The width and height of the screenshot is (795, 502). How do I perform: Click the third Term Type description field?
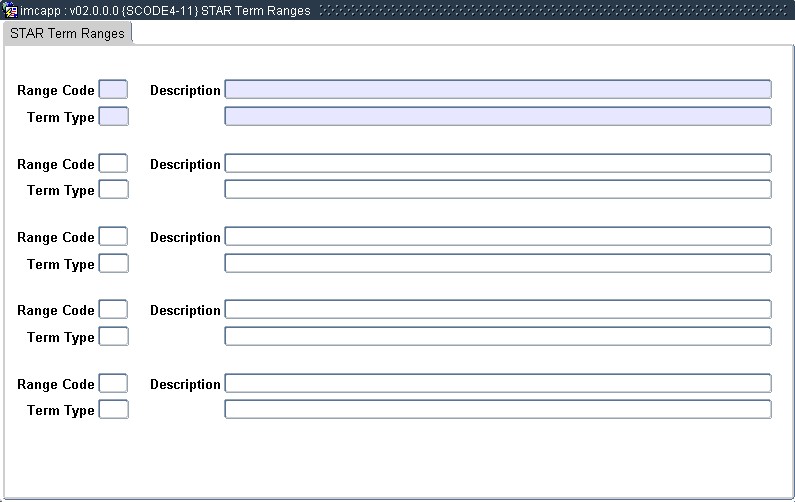pyautogui.click(x=498, y=263)
